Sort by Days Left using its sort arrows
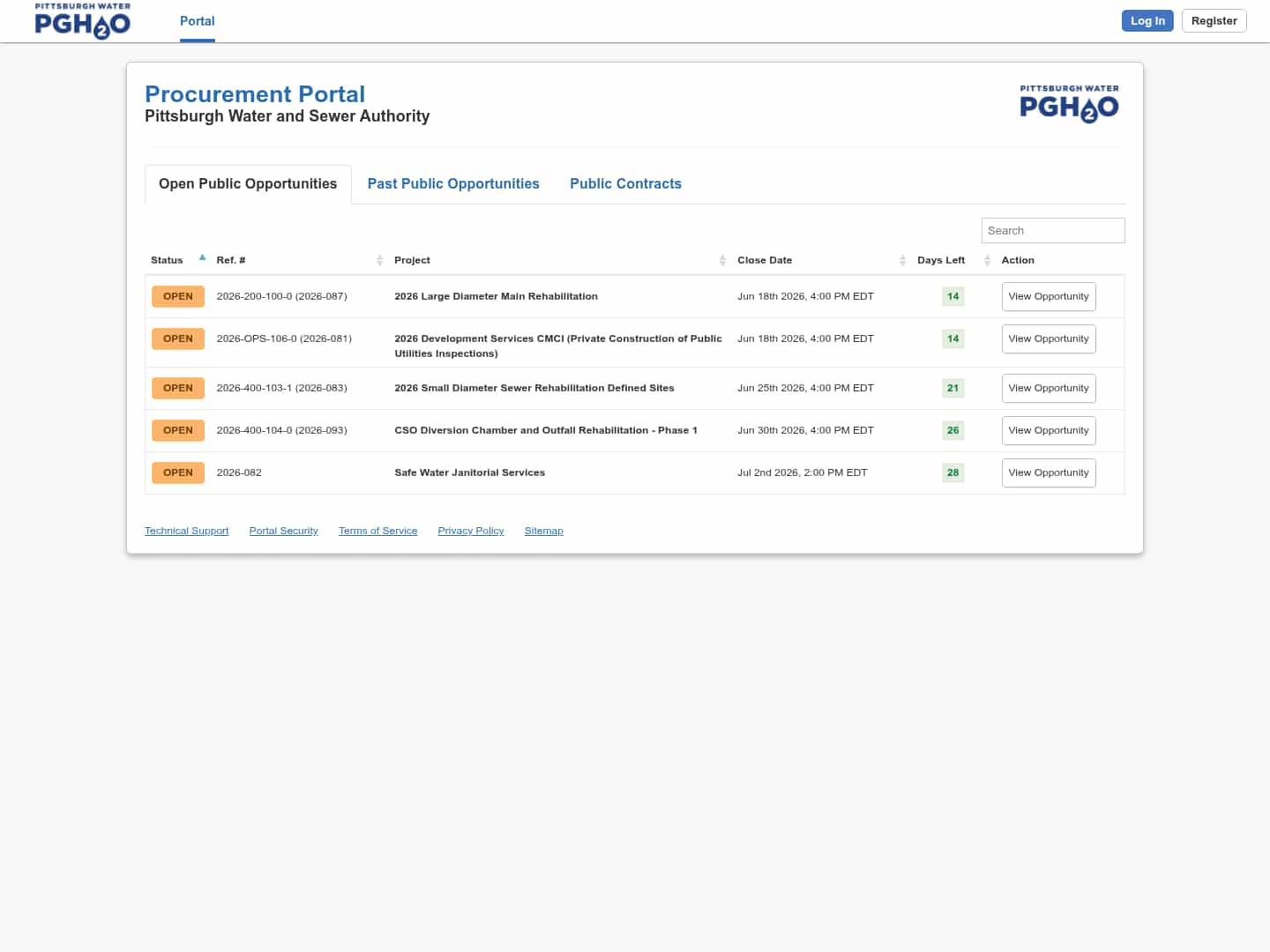Viewport: 1270px width, 952px height. pos(987,260)
